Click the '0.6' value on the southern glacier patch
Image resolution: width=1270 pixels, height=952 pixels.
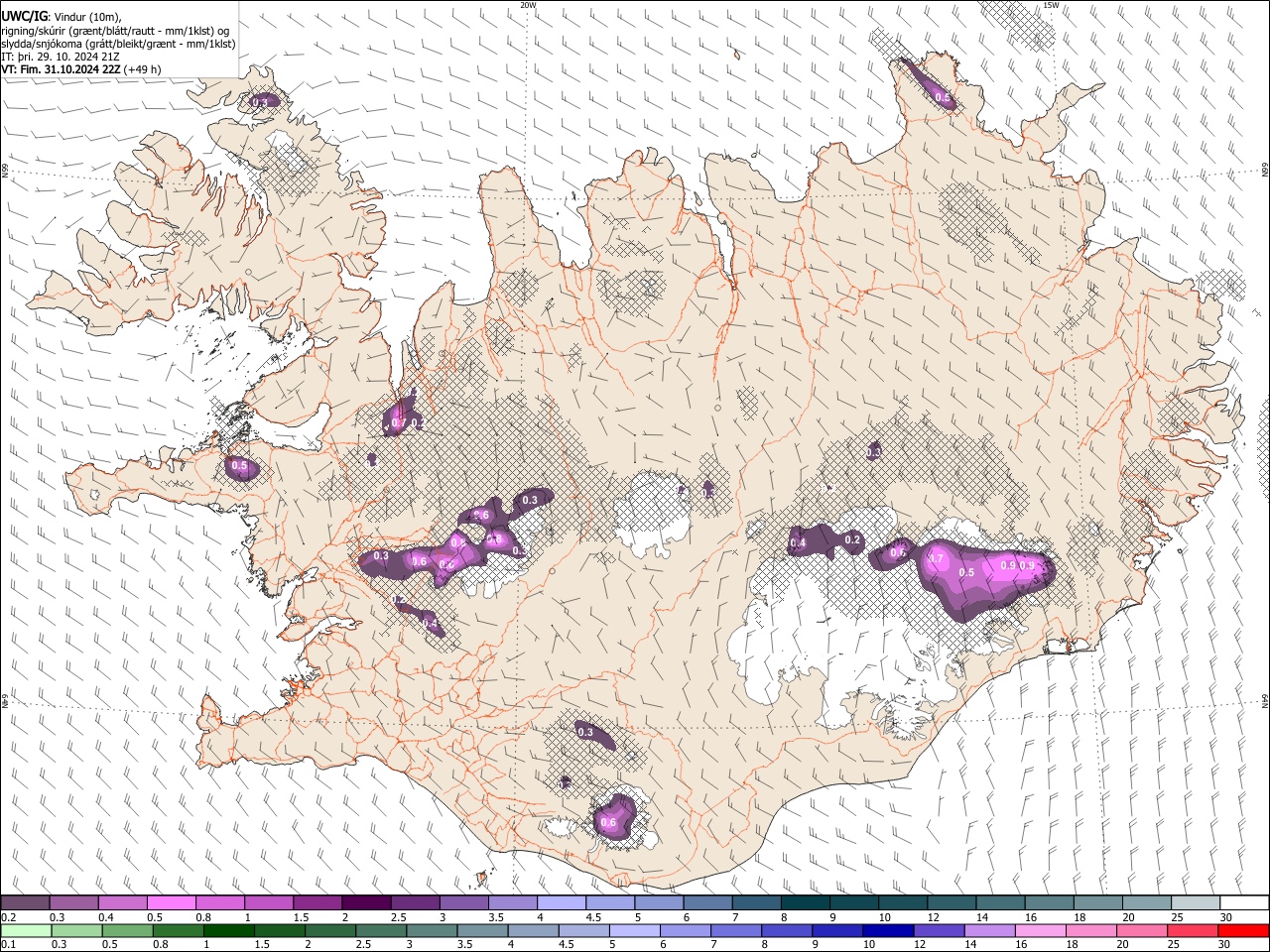[609, 822]
